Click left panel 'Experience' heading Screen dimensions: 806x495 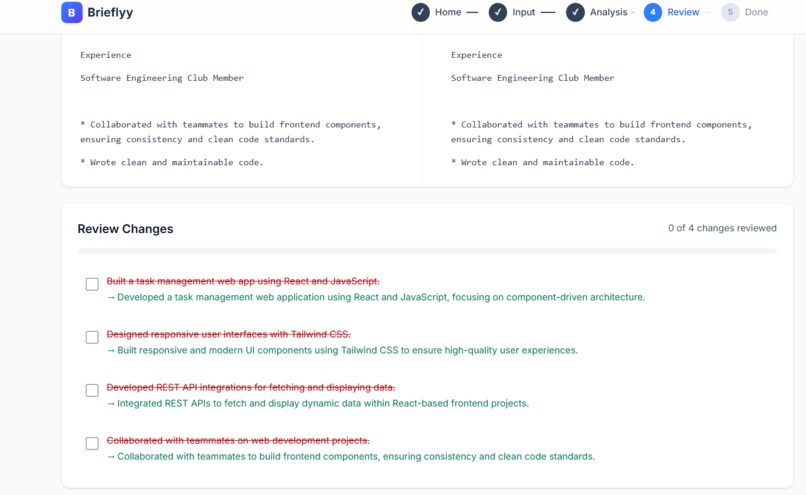coord(105,55)
